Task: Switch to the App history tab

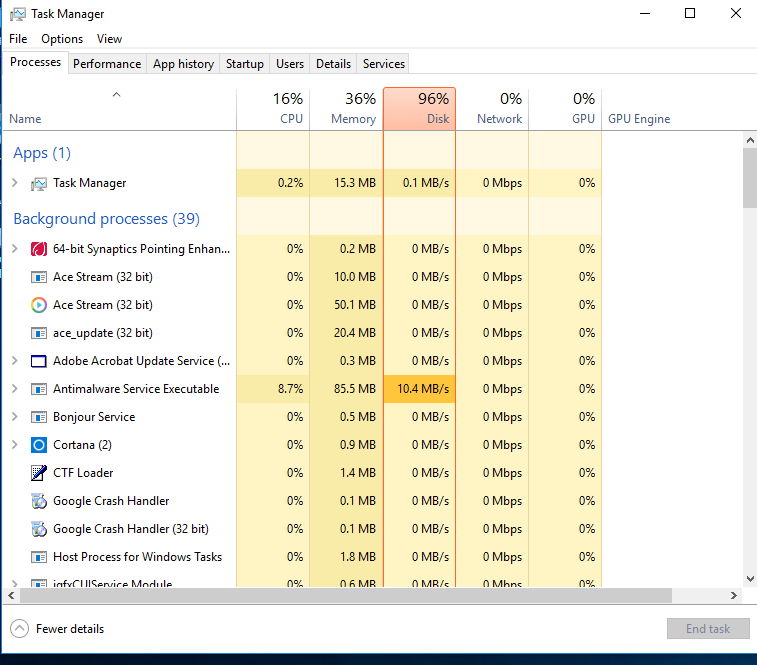Action: (183, 64)
